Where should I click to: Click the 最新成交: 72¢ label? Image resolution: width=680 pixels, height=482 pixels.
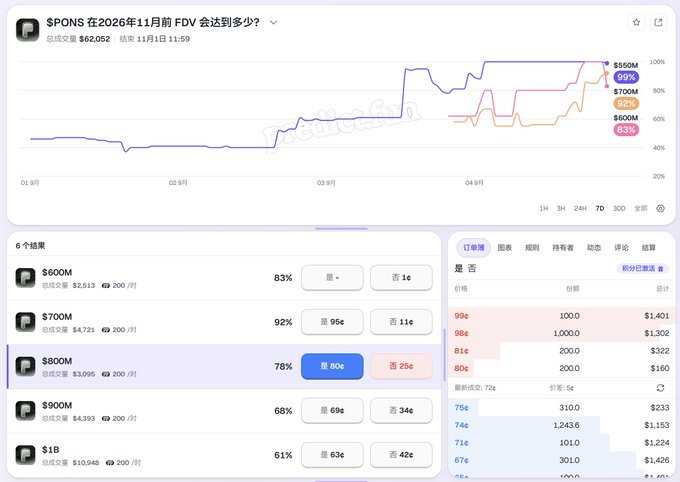point(475,387)
